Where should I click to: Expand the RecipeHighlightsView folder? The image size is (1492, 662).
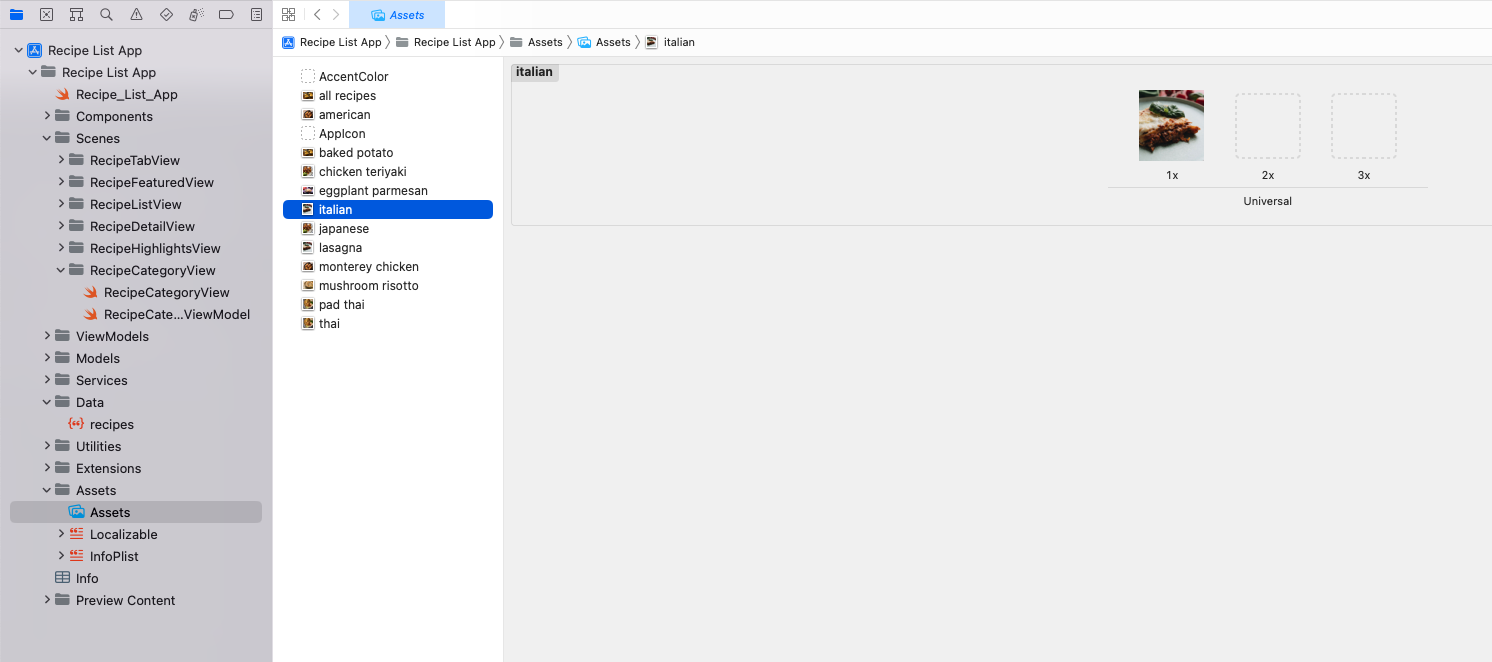pyautogui.click(x=61, y=248)
